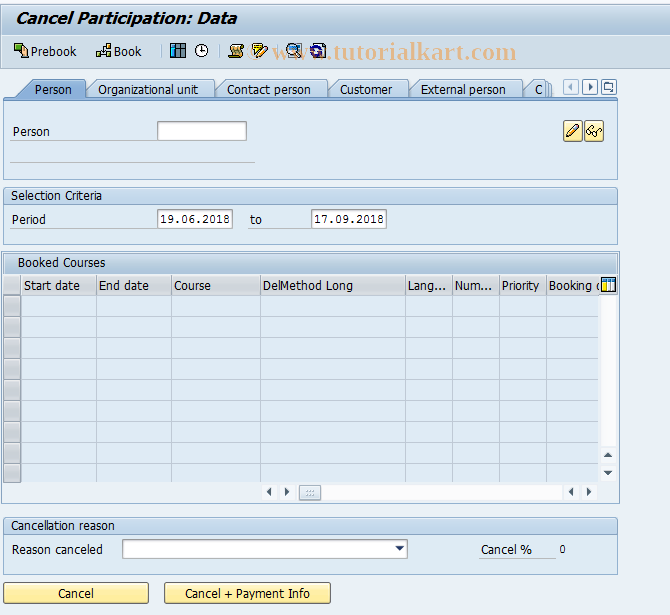This screenshot has width=670, height=615.
Task: Click the Period end date field
Action: pyautogui.click(x=349, y=219)
